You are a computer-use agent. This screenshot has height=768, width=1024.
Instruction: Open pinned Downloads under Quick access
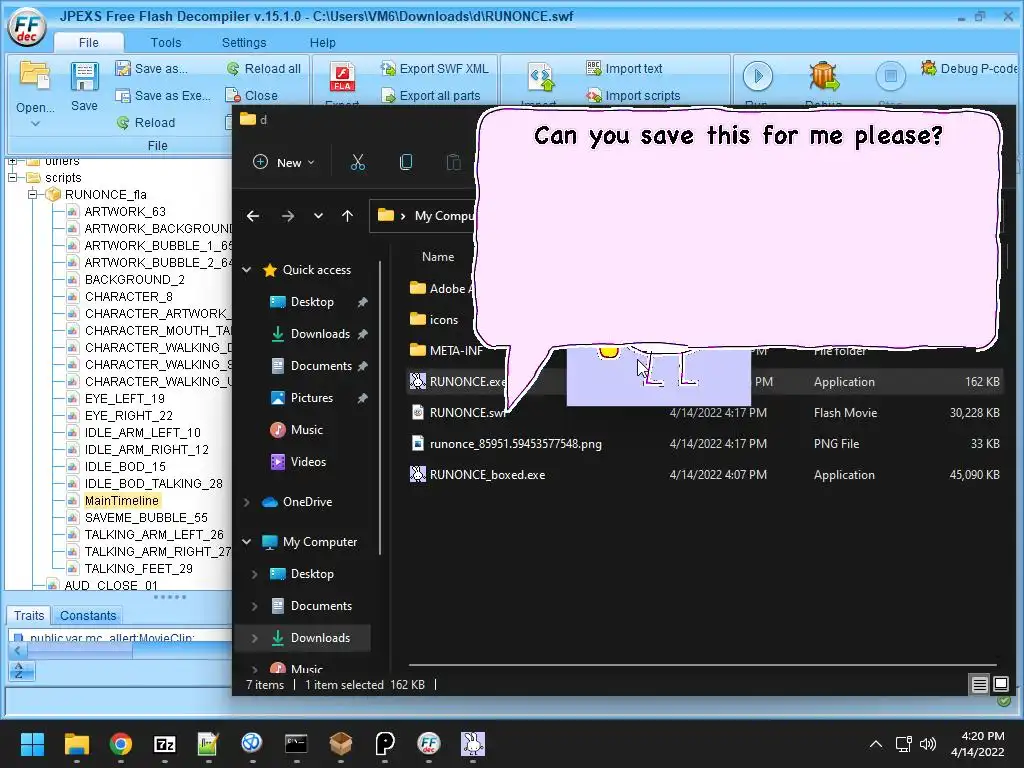coord(320,334)
